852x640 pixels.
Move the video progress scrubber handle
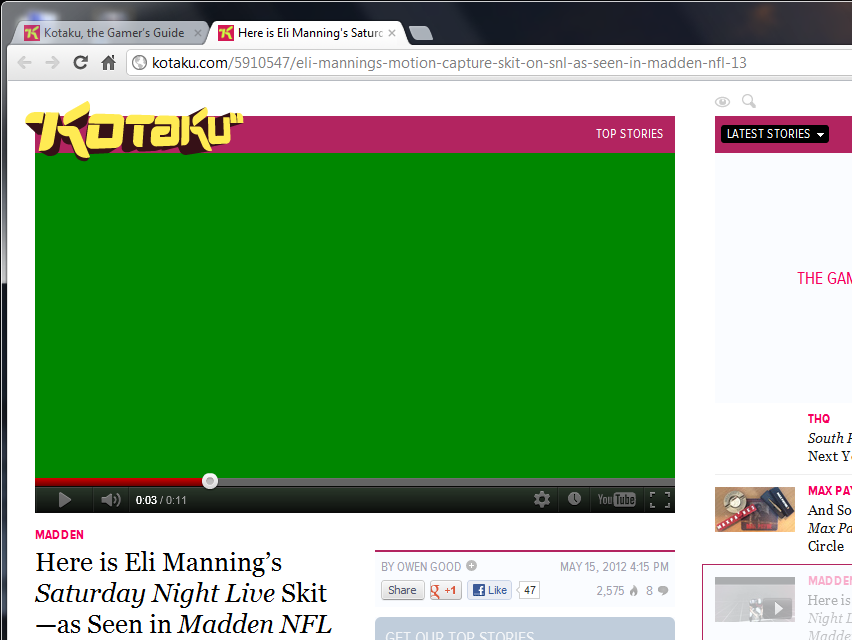[x=210, y=481]
